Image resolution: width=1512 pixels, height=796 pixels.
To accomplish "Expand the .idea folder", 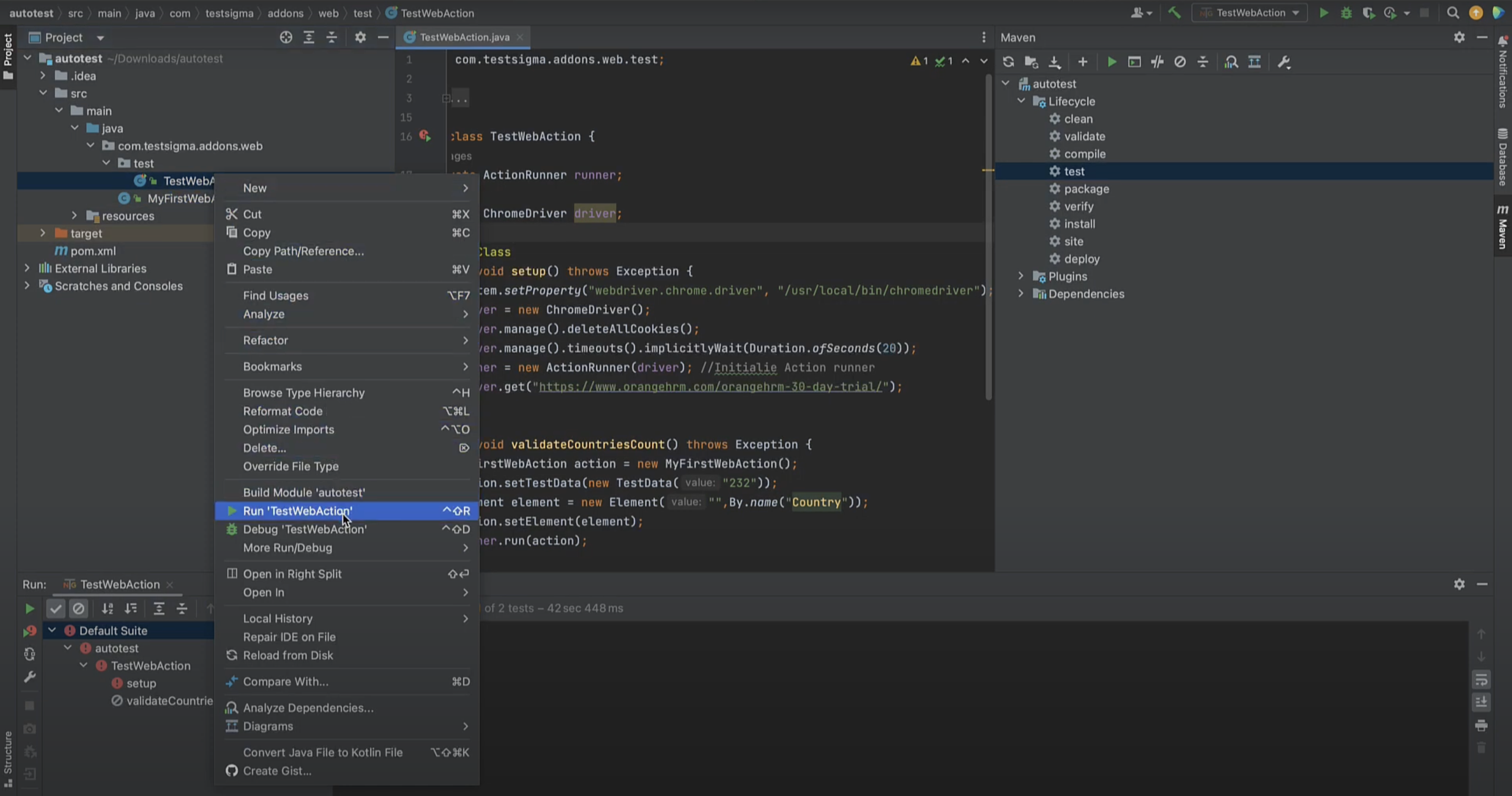I will tap(43, 75).
